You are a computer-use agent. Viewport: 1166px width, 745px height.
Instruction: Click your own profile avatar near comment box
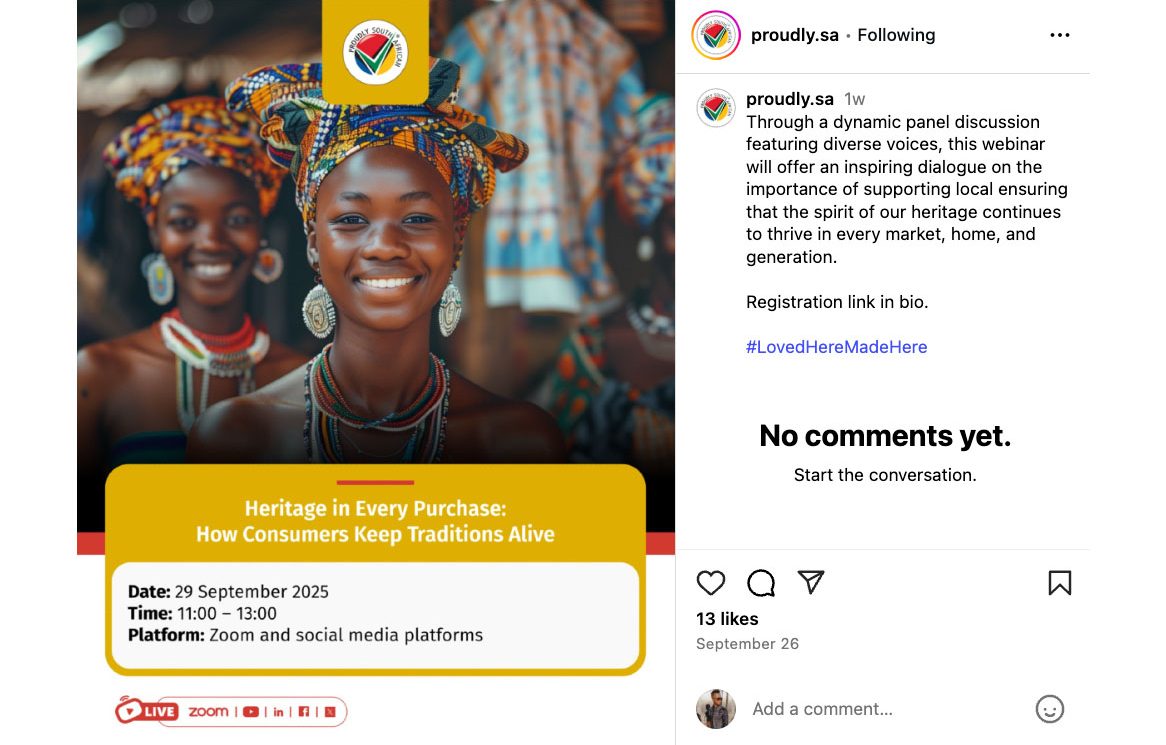tap(715, 709)
